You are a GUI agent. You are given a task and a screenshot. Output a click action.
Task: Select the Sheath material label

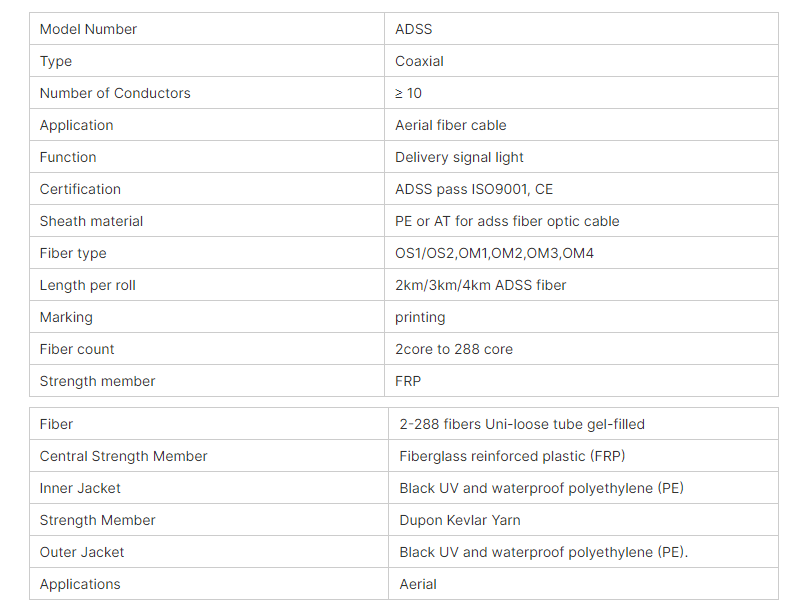(x=91, y=221)
